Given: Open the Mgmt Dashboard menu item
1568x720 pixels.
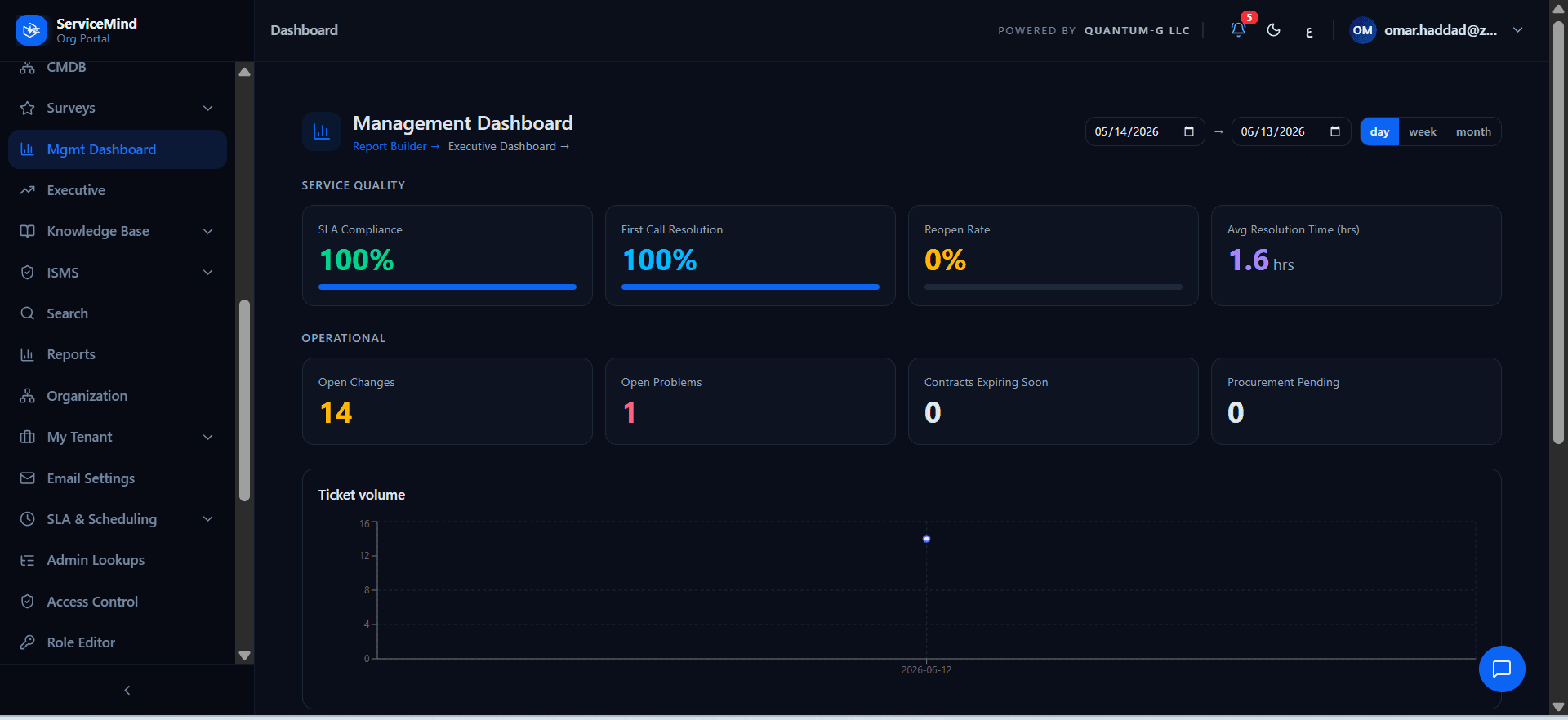Looking at the screenshot, I should coord(118,149).
